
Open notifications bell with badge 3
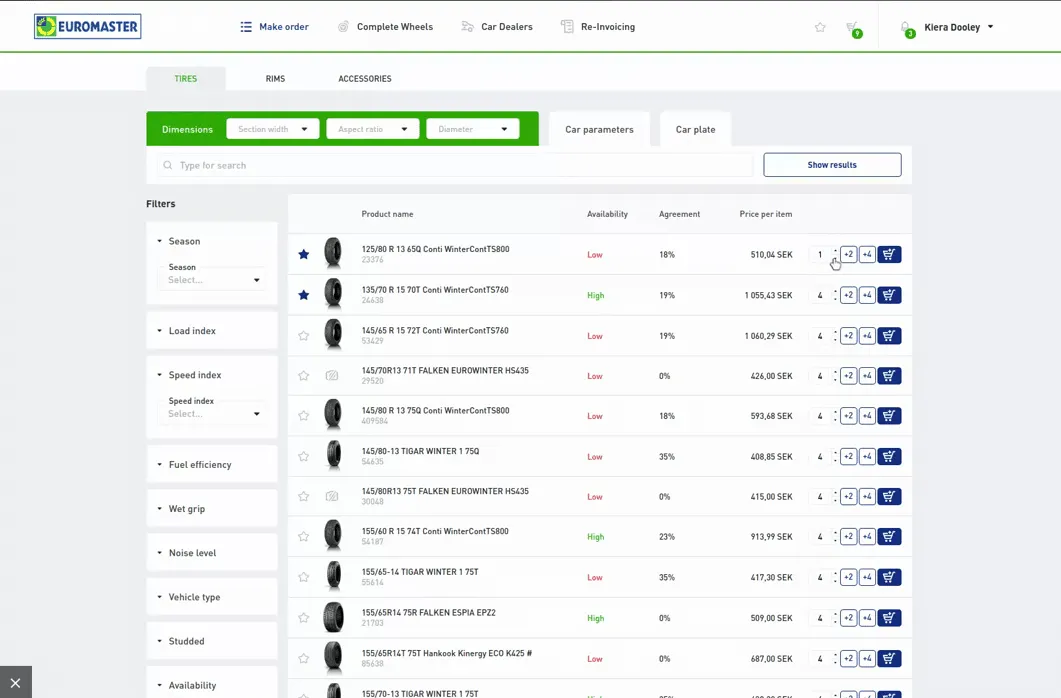pyautogui.click(x=907, y=28)
